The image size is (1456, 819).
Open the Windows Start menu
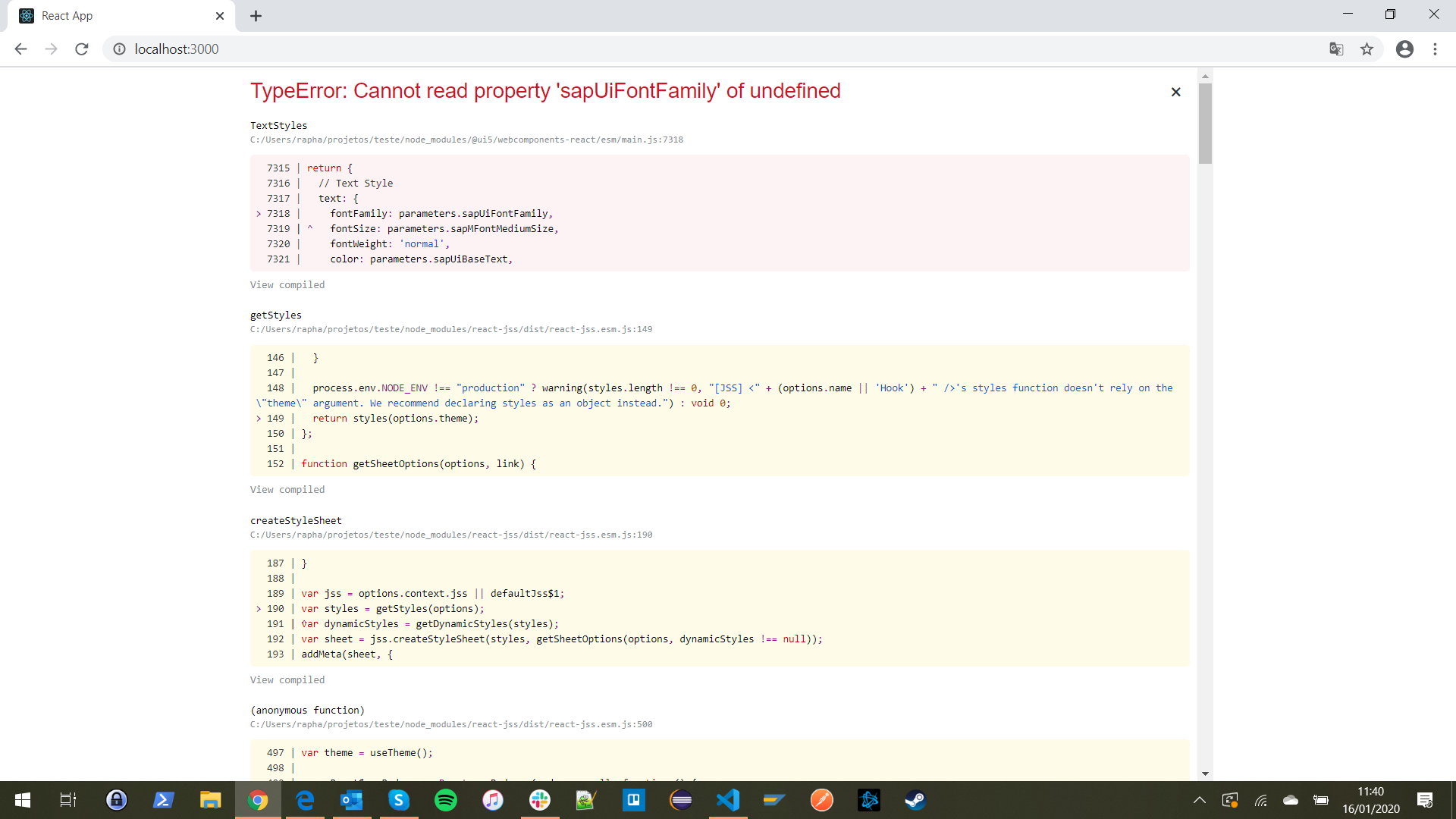point(22,800)
